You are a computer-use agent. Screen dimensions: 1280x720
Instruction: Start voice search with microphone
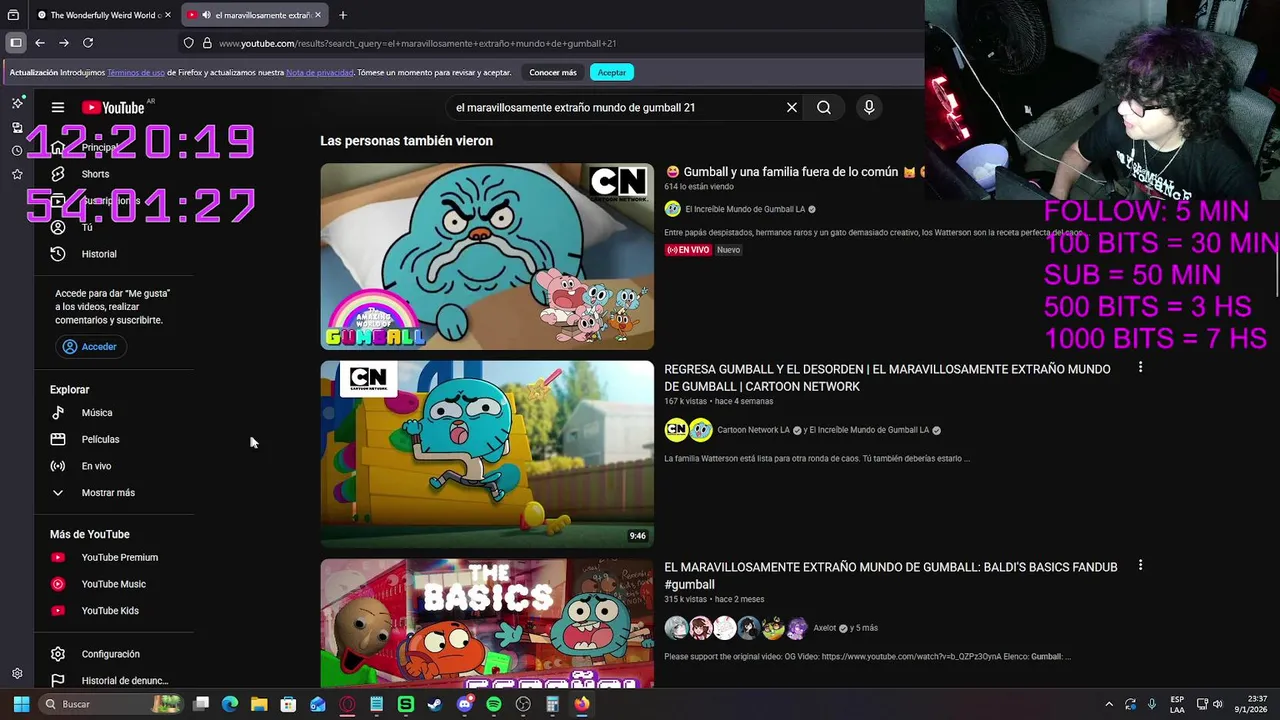(x=869, y=108)
